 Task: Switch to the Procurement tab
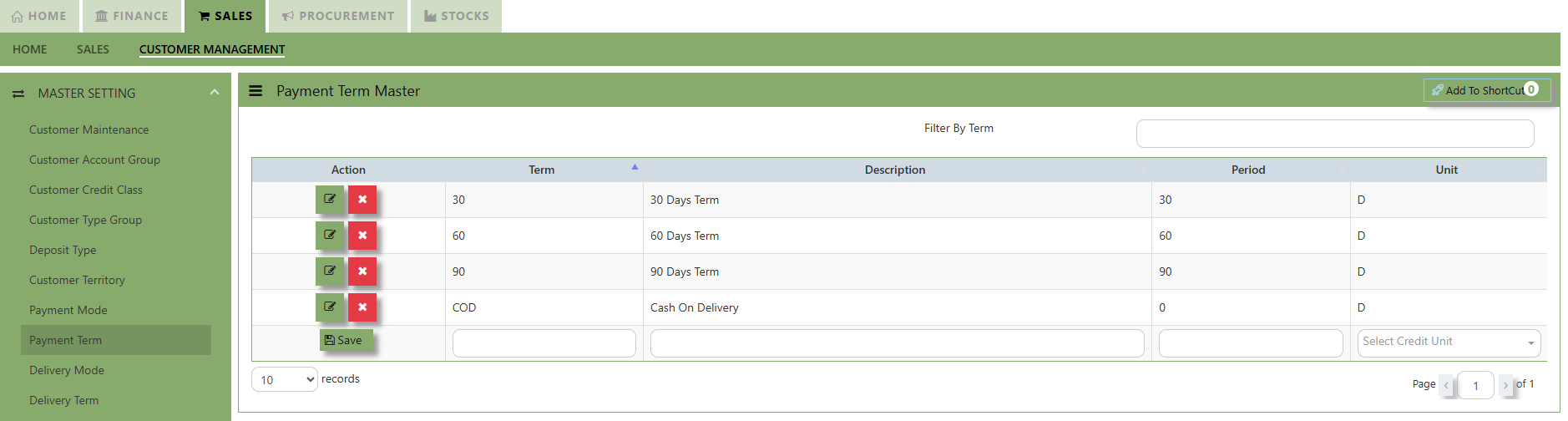[x=337, y=16]
